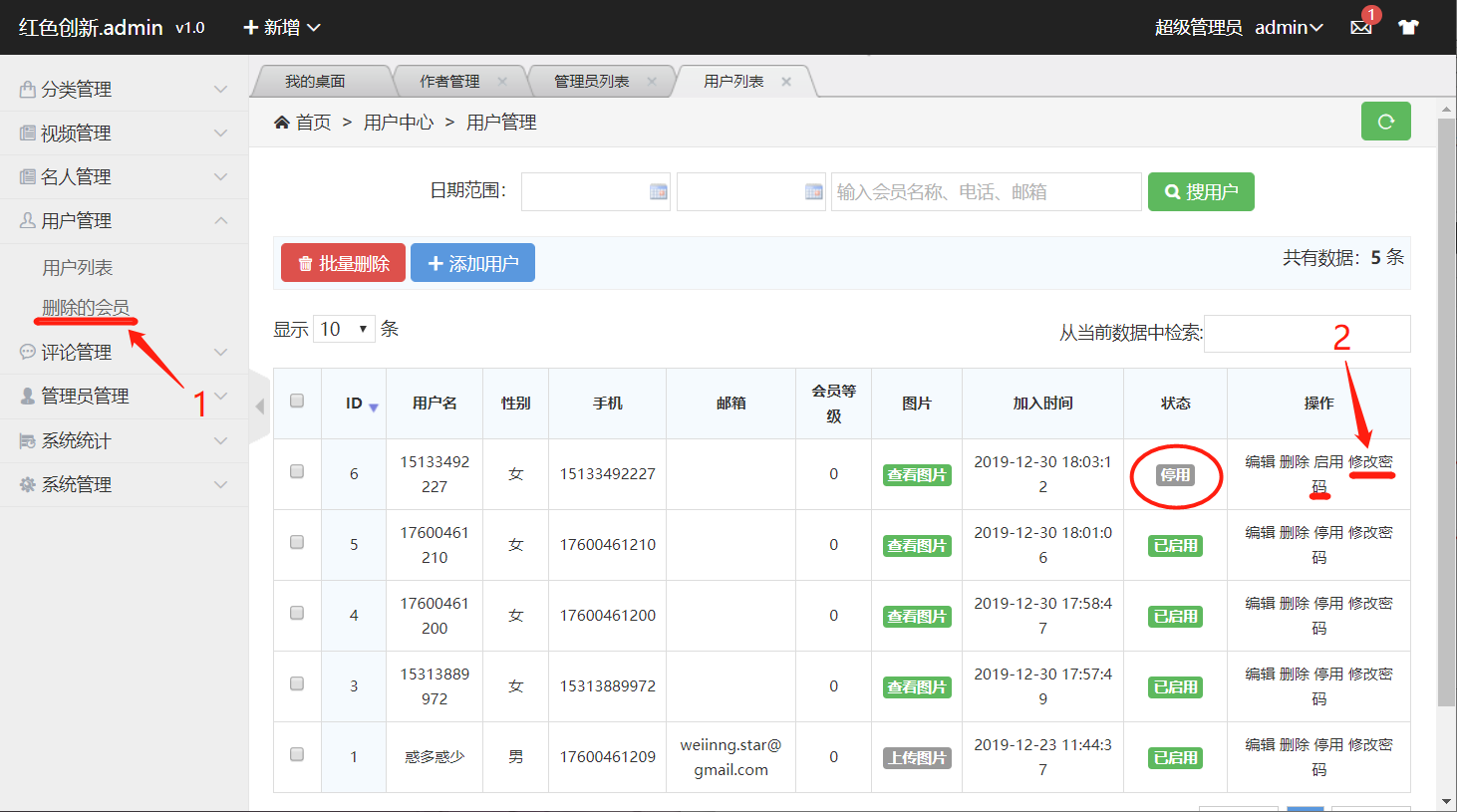Click the page vertical scrollbar thumb
This screenshot has width=1457, height=812.
pos(1446,412)
